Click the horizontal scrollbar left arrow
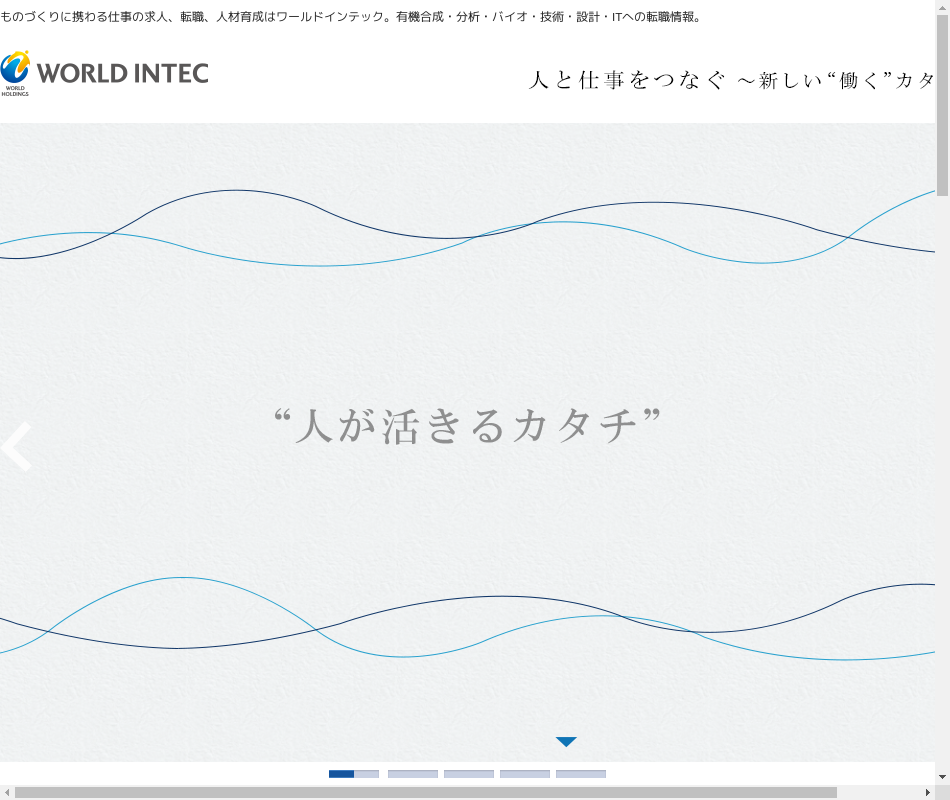Viewport: 950px width, 800px height. (x=7, y=792)
